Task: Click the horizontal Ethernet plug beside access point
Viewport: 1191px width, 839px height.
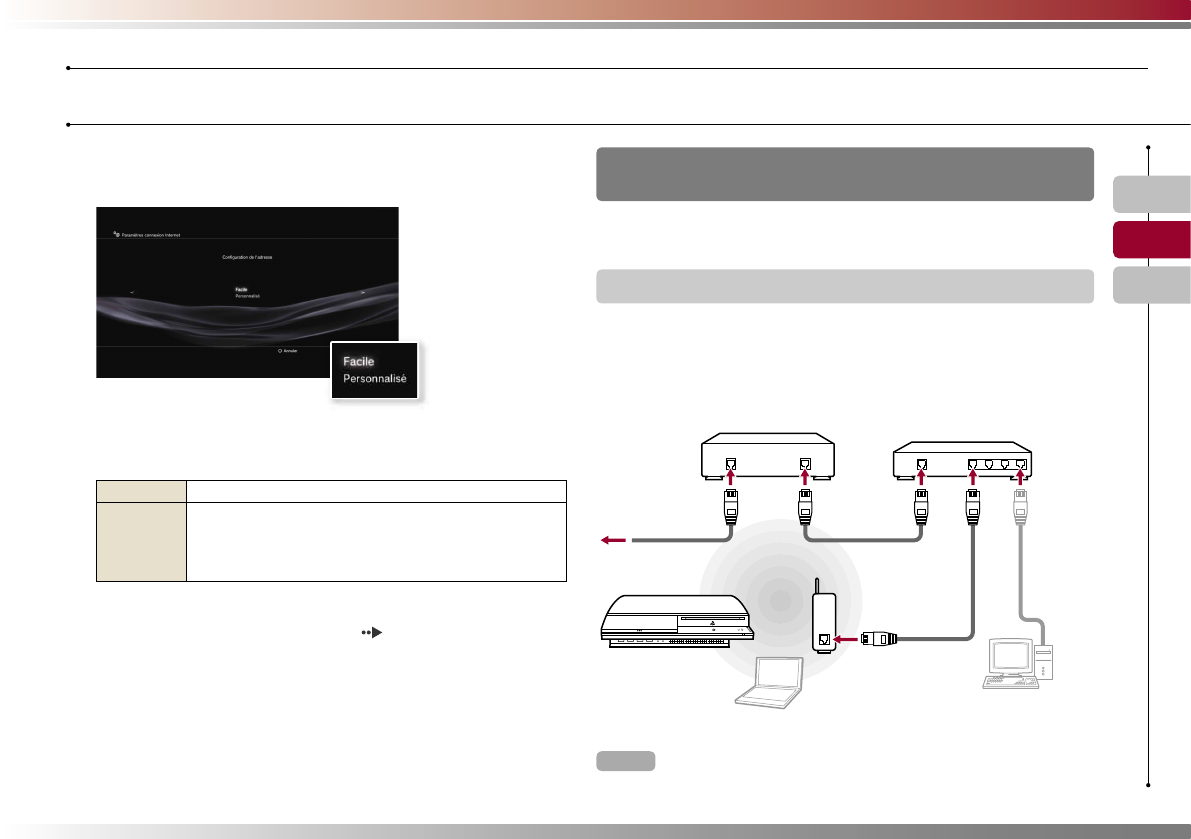Action: (879, 639)
